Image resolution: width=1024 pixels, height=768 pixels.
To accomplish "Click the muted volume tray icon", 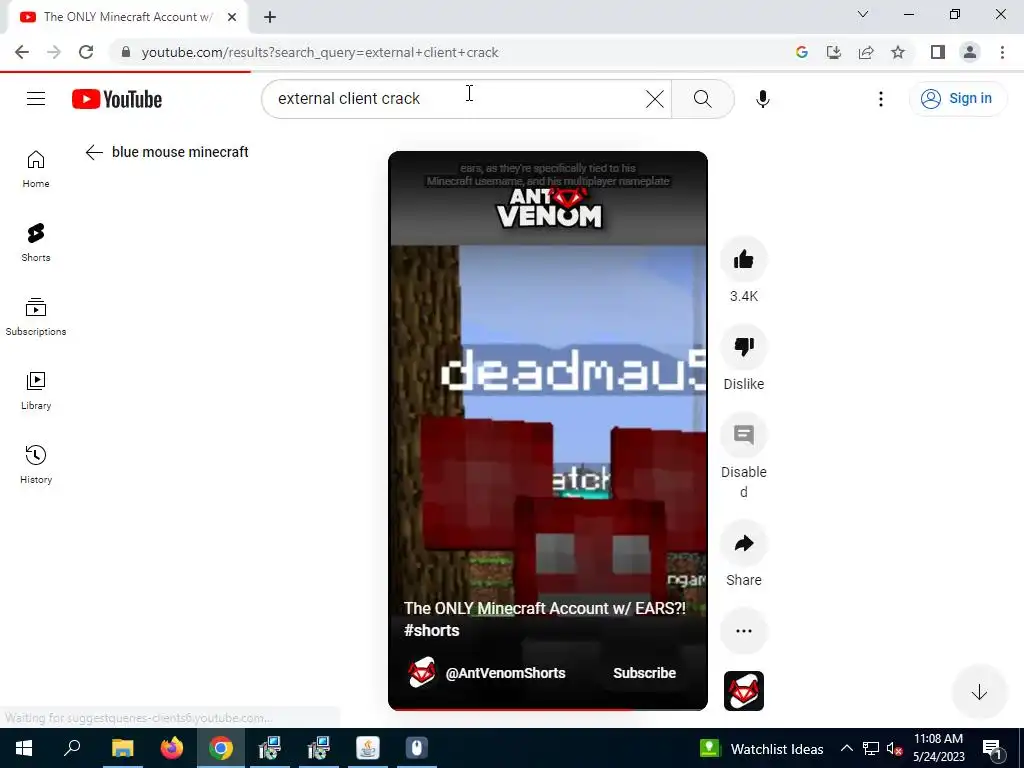I will pyautogui.click(x=895, y=748).
